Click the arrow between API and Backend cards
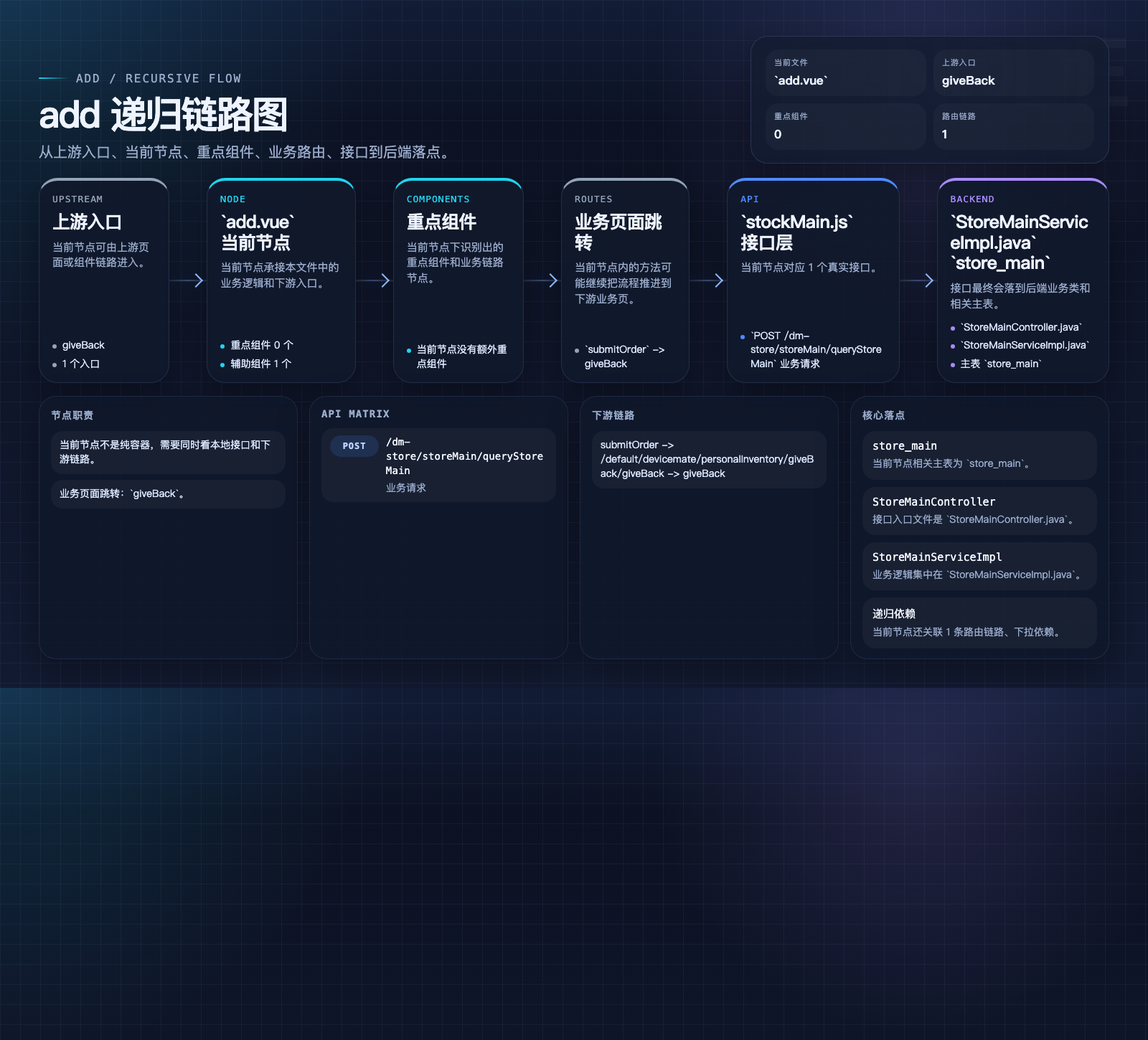 (x=918, y=280)
